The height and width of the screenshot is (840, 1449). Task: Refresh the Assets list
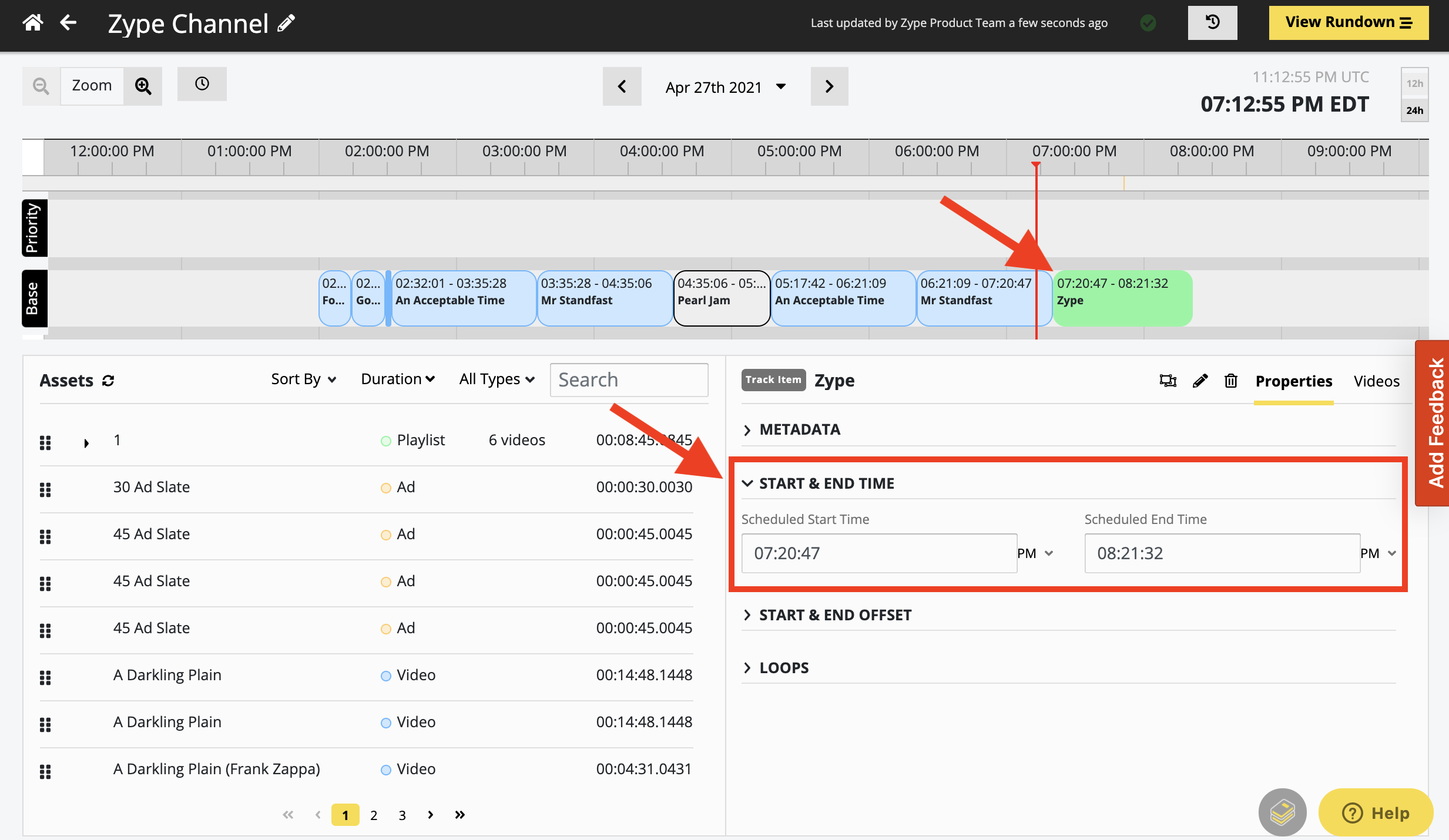[x=109, y=381]
